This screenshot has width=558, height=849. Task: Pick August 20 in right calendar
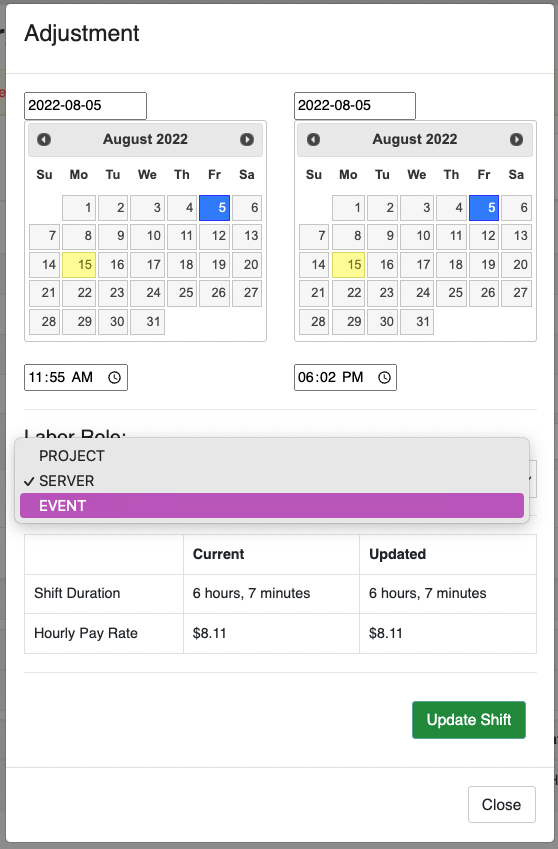click(516, 265)
